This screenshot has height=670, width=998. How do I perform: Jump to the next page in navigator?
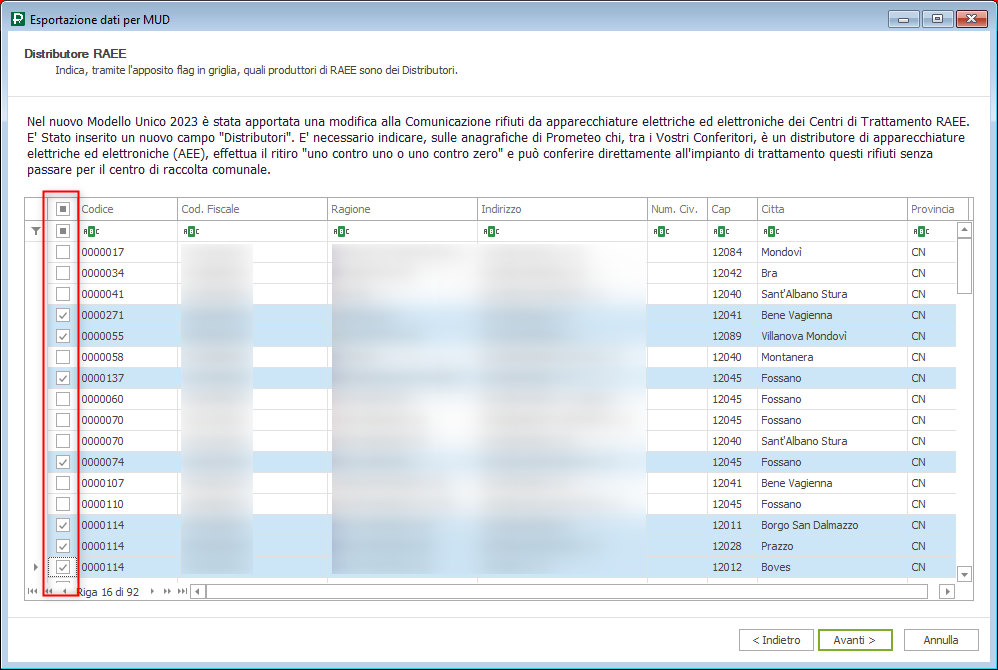[167, 591]
